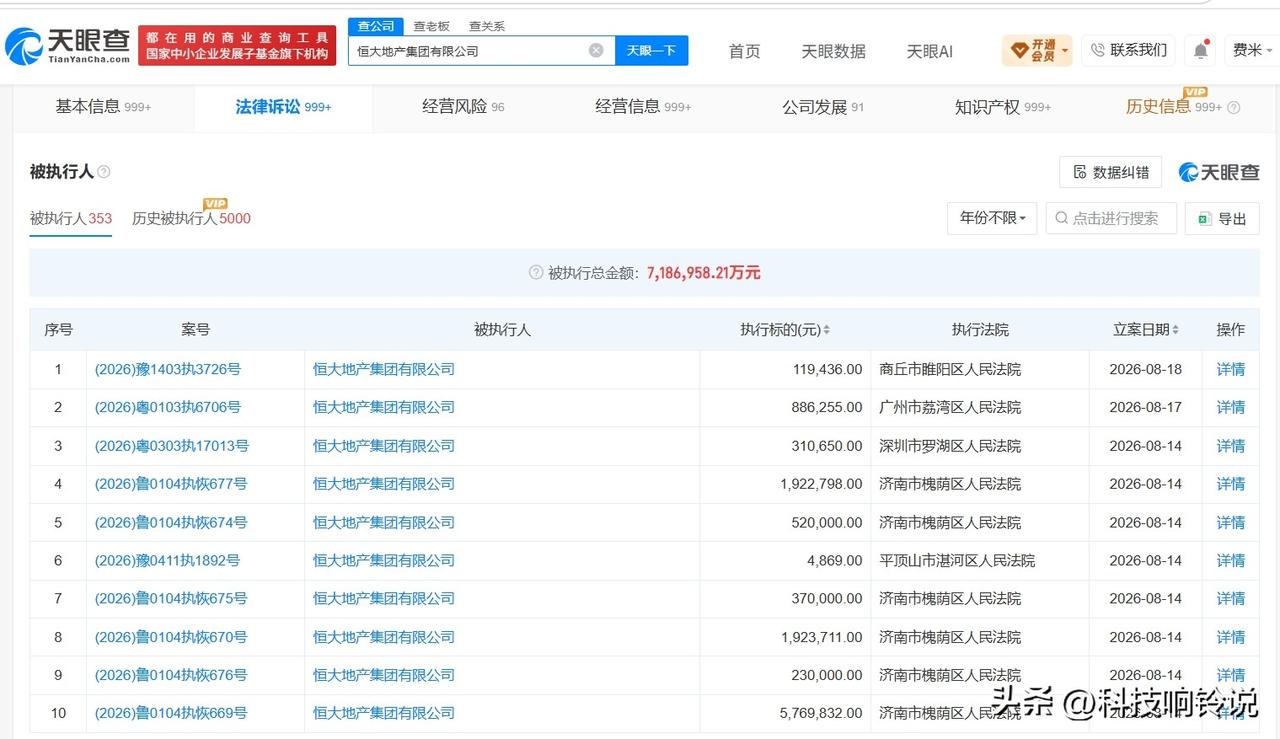Screen dimensions: 1280x739
Task: Focus the 点击进行搜索 table search field
Action: click(1111, 218)
